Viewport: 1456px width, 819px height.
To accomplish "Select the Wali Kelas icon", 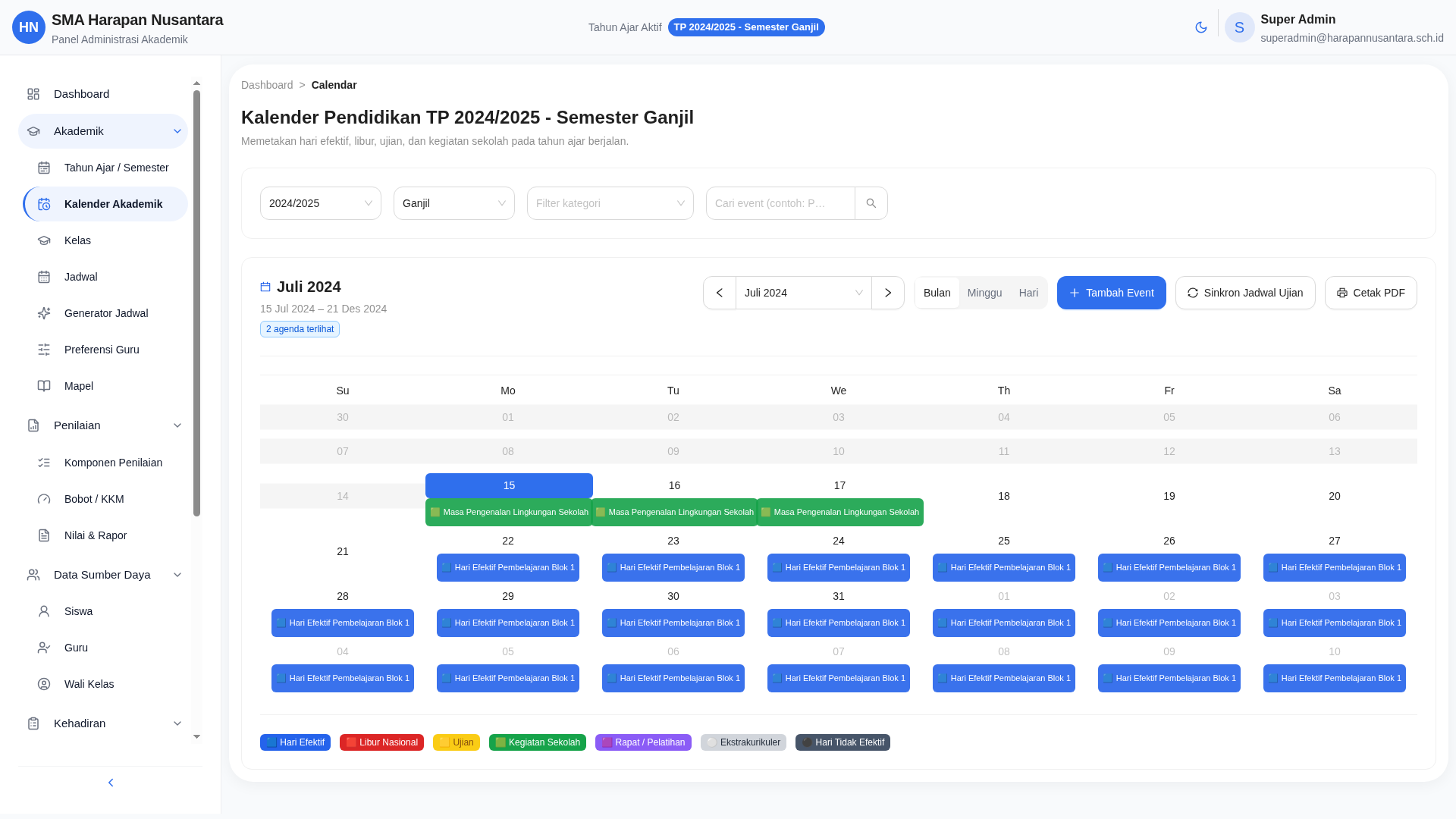I will click(45, 683).
